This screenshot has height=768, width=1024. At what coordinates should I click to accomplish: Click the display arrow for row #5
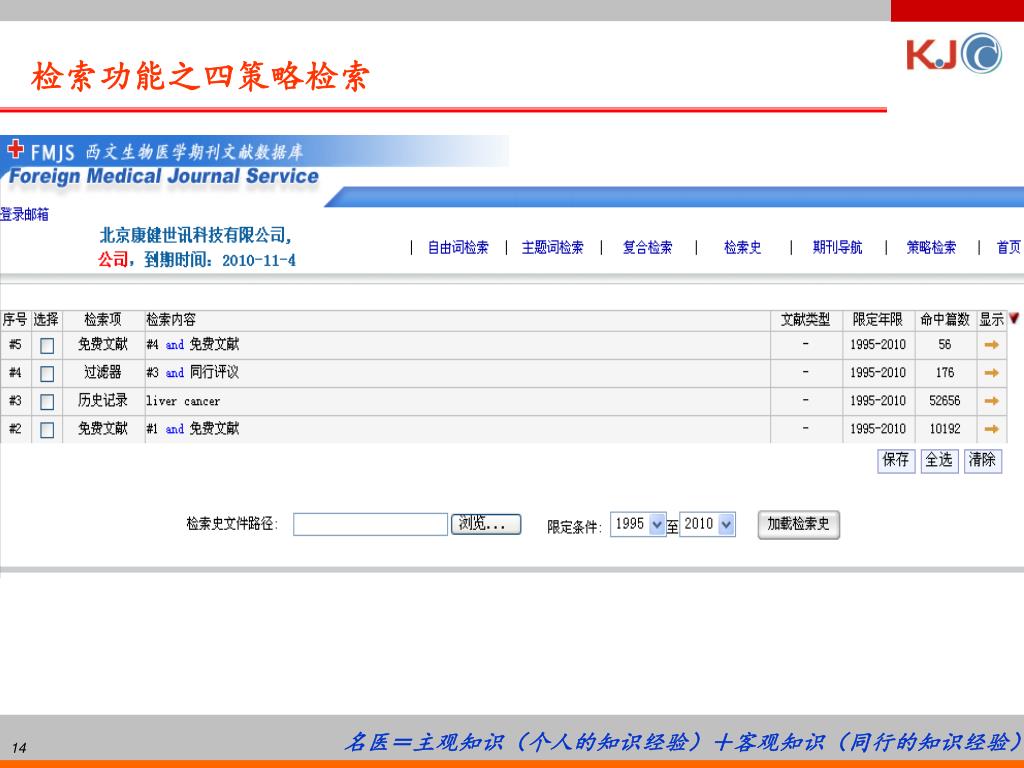(x=991, y=345)
